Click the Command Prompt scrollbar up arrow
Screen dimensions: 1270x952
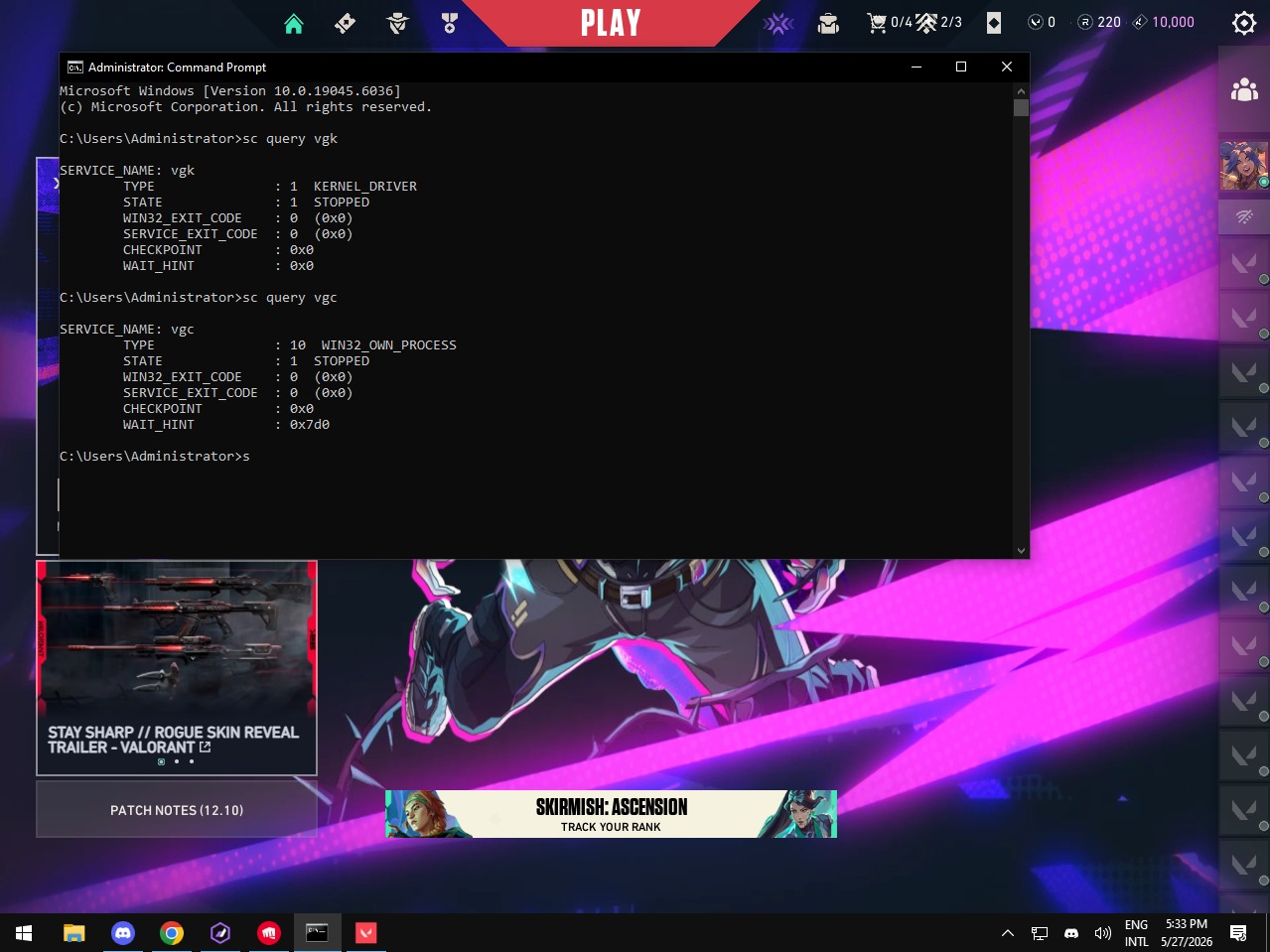tap(1021, 91)
